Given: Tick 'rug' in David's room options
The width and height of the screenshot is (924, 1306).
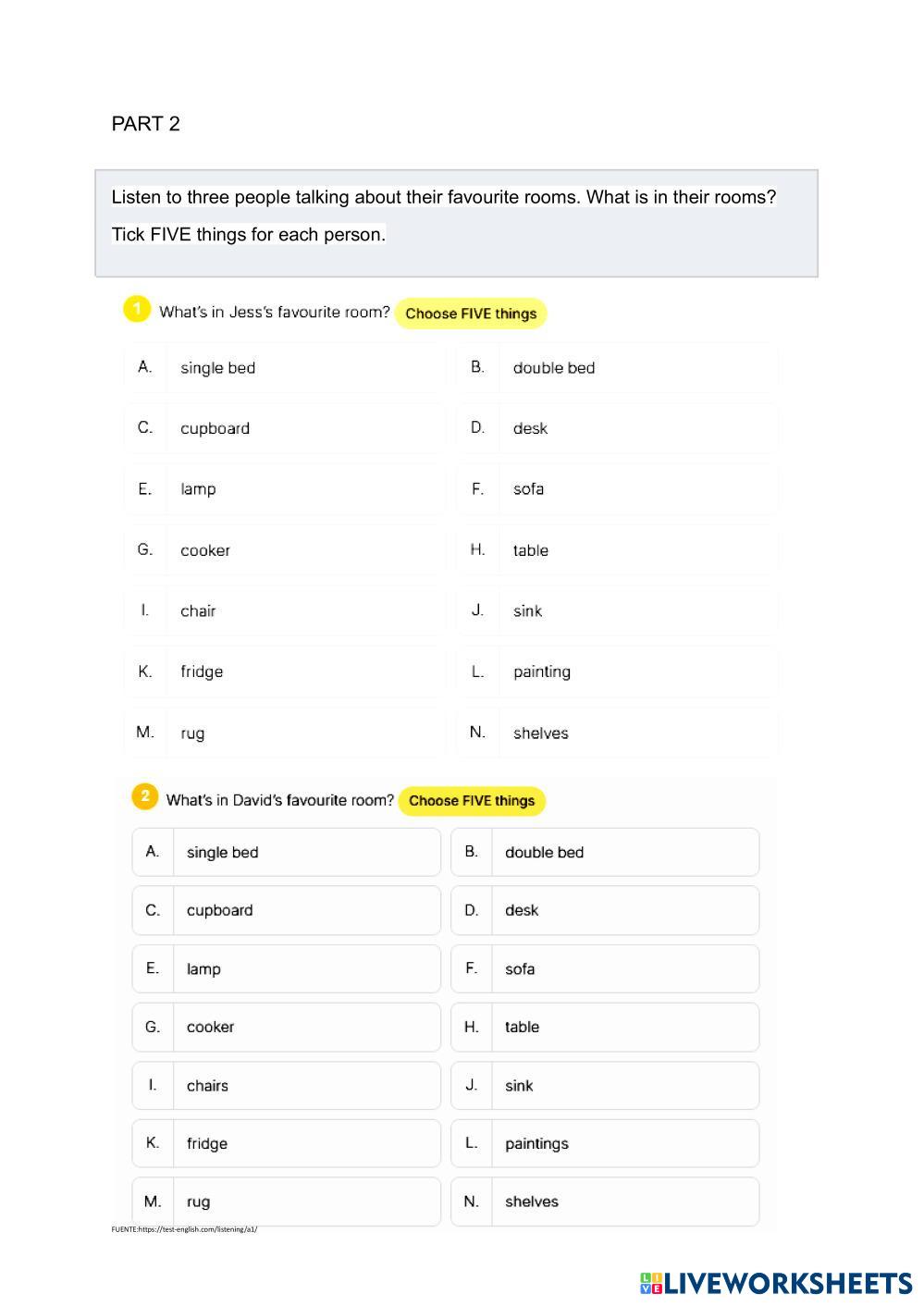Looking at the screenshot, I should [286, 1201].
